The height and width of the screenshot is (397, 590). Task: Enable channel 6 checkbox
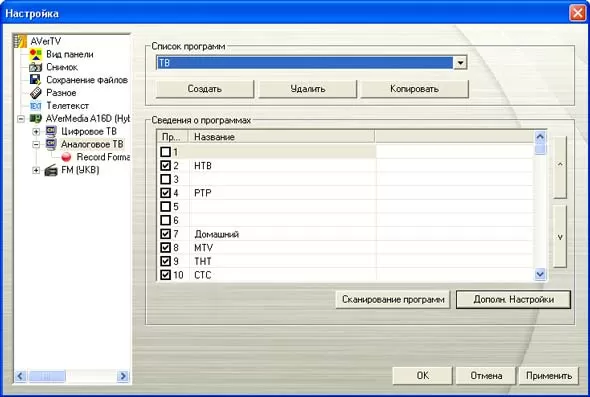coord(165,220)
